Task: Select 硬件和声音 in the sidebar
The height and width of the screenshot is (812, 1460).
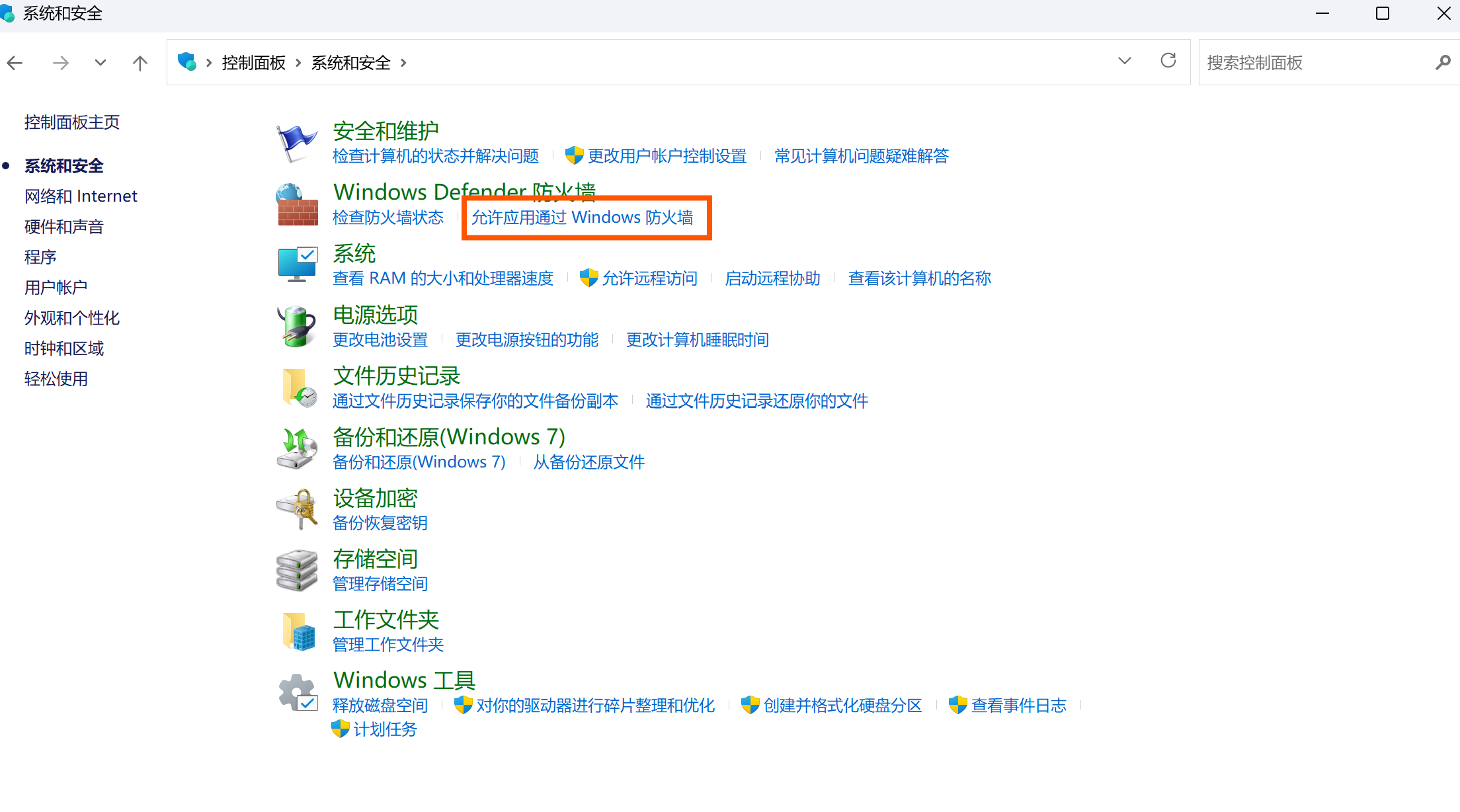Action: pos(64,227)
